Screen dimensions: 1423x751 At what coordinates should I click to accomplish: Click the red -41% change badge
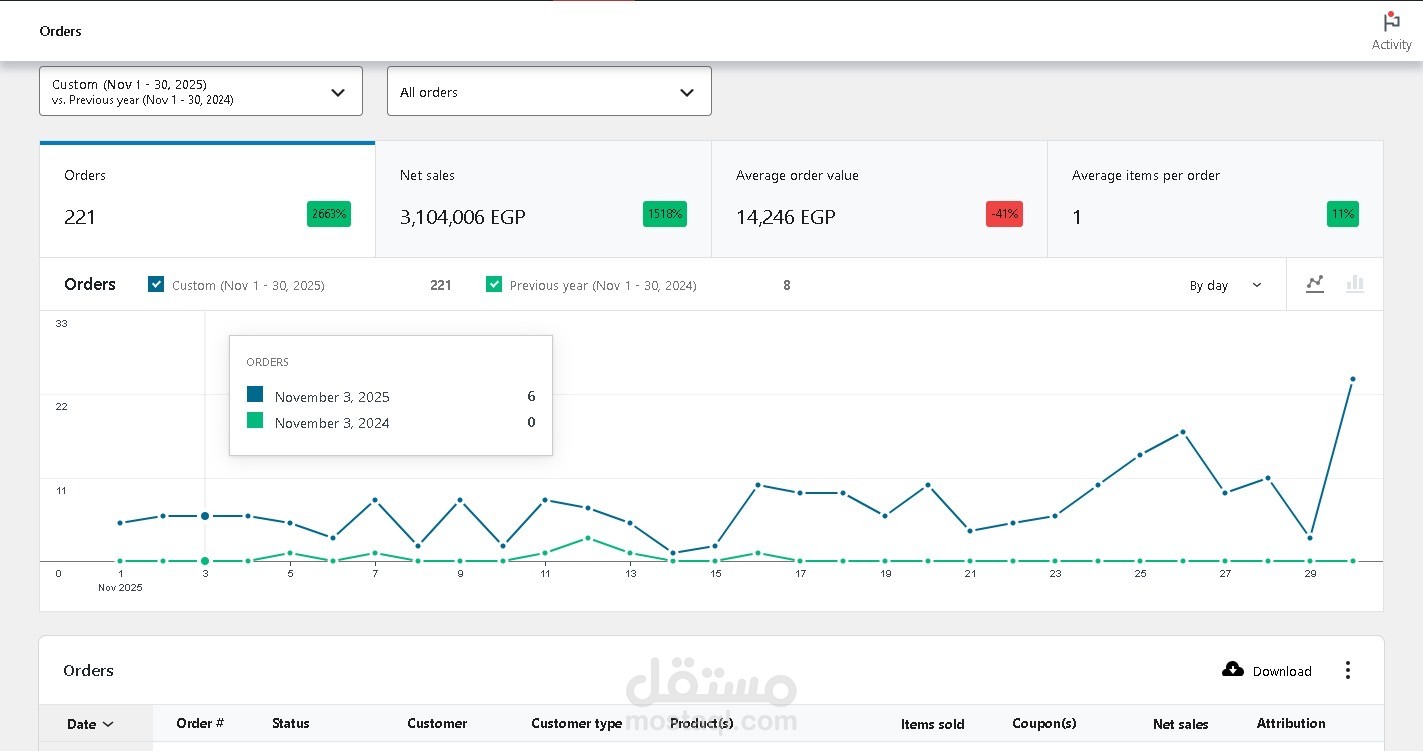point(1004,214)
